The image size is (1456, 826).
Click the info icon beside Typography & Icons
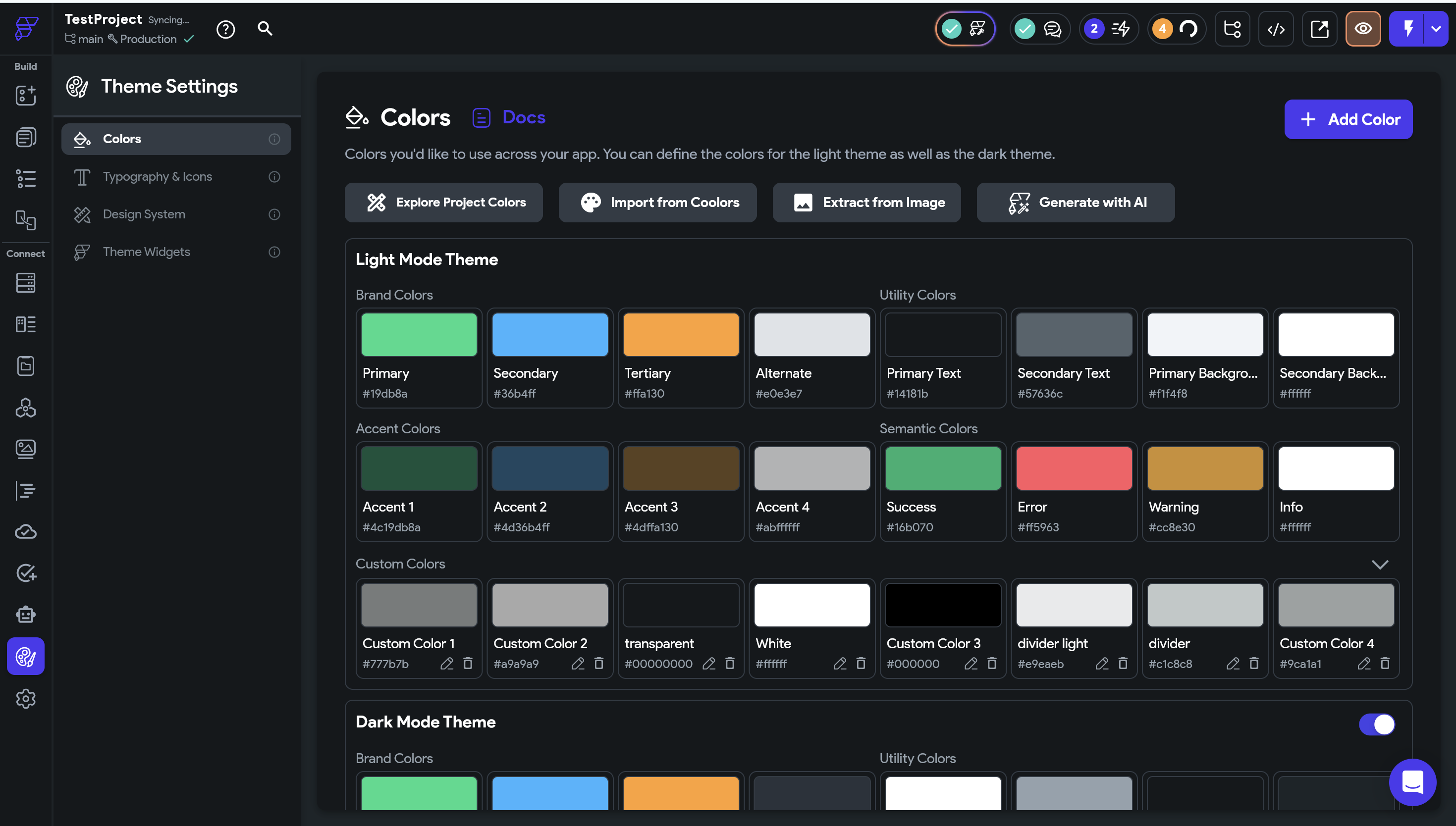coord(274,176)
